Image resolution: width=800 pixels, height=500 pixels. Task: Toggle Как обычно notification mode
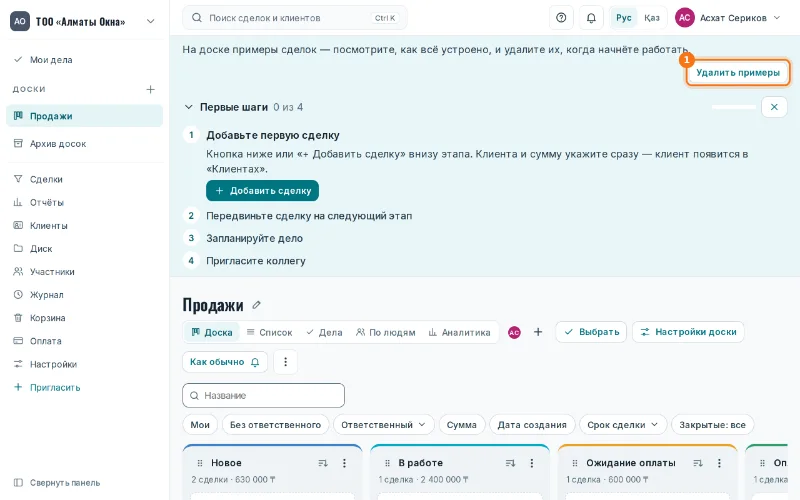(225, 362)
